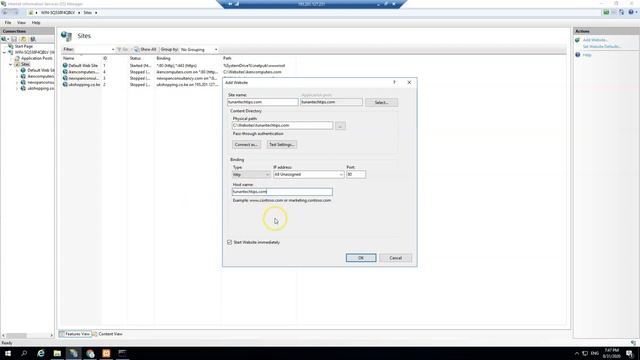Open the Help menu

(36, 23)
